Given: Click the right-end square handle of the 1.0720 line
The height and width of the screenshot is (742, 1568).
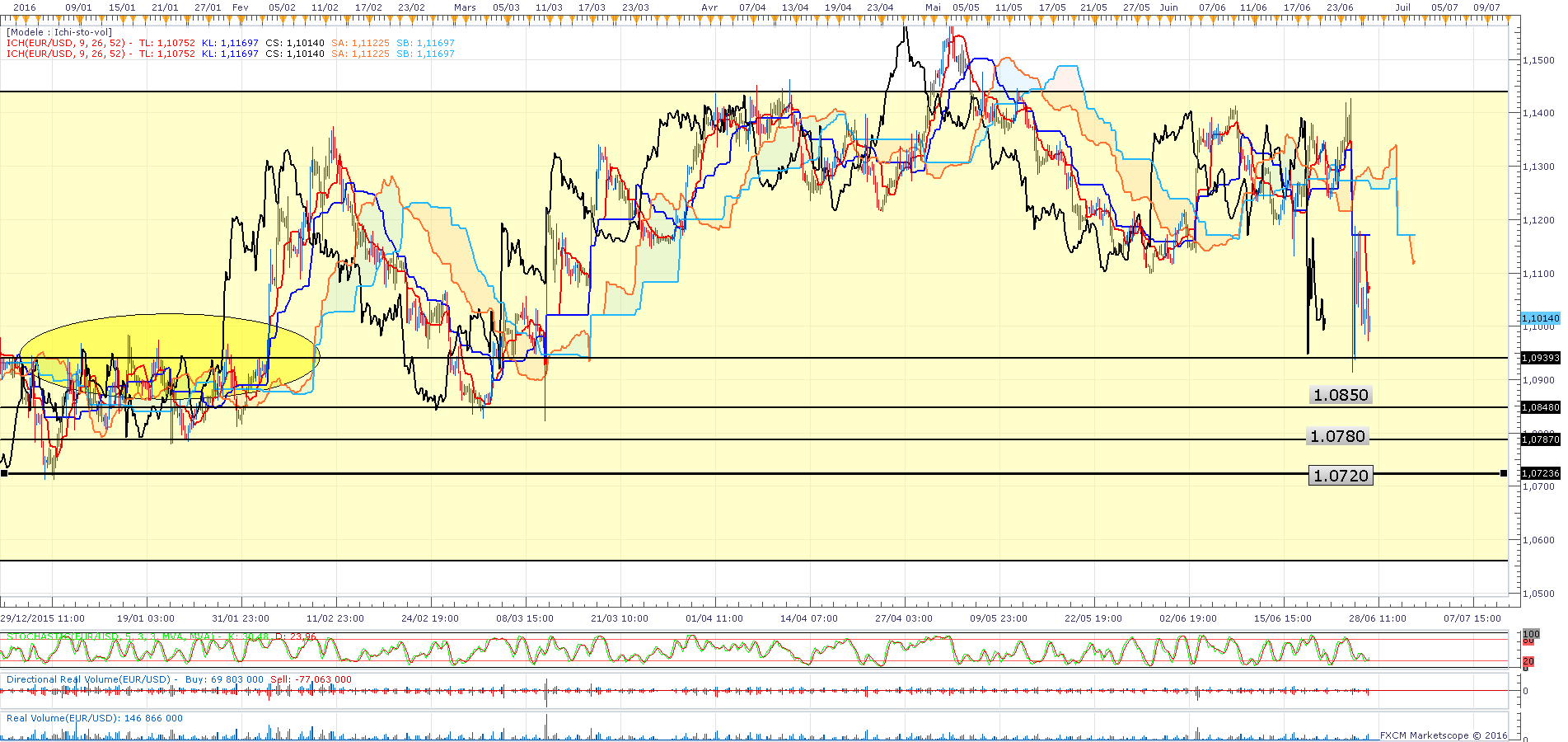Looking at the screenshot, I should [1504, 473].
